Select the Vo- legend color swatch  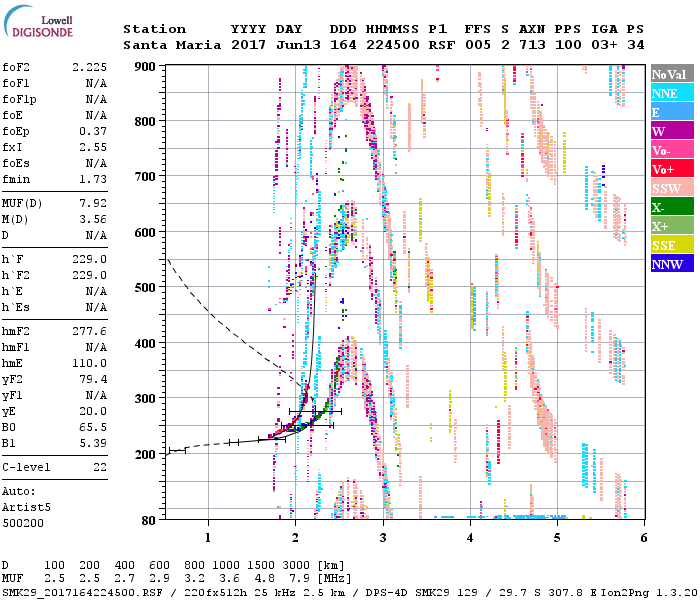pos(672,150)
